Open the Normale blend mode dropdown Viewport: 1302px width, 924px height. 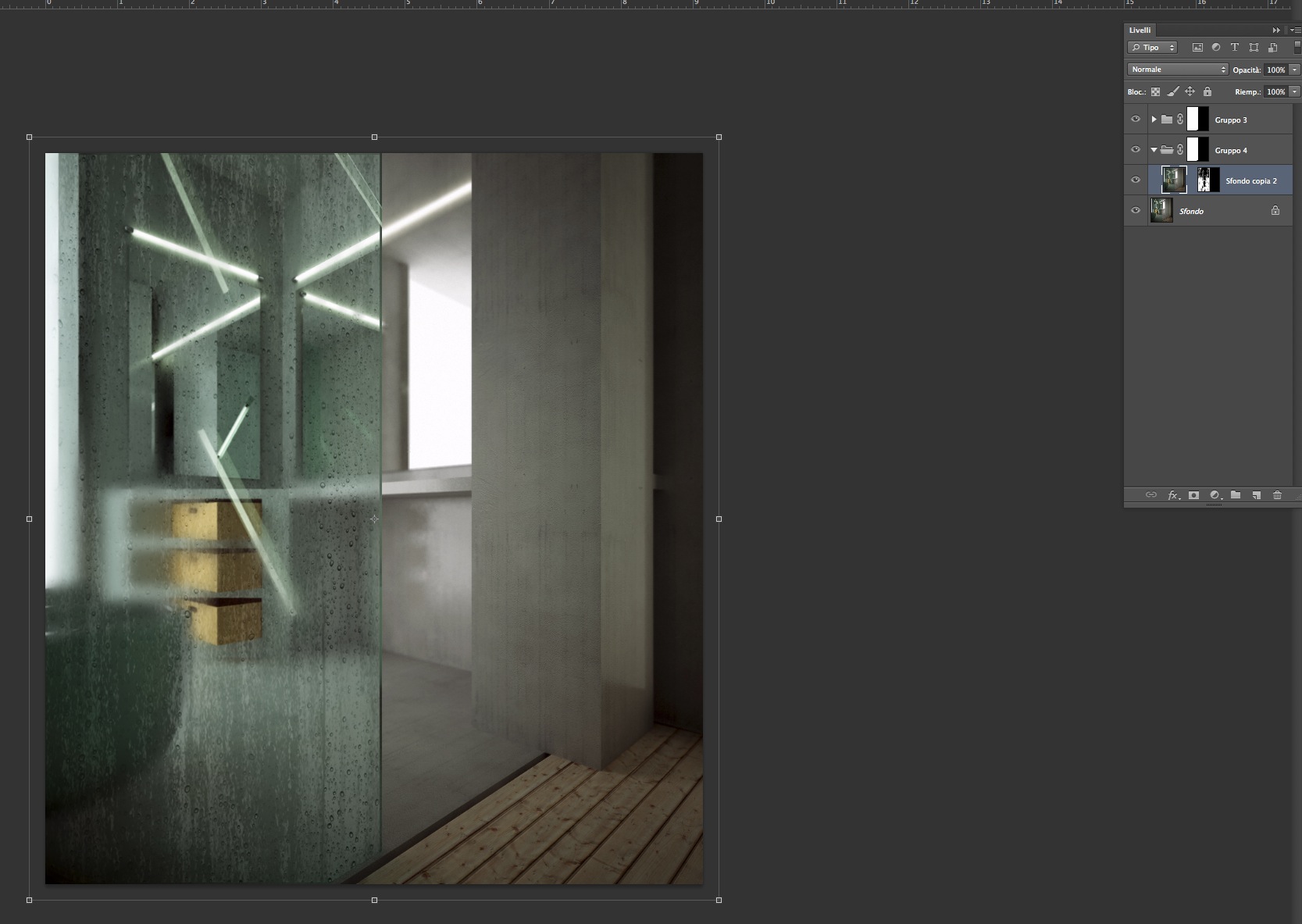(1177, 70)
